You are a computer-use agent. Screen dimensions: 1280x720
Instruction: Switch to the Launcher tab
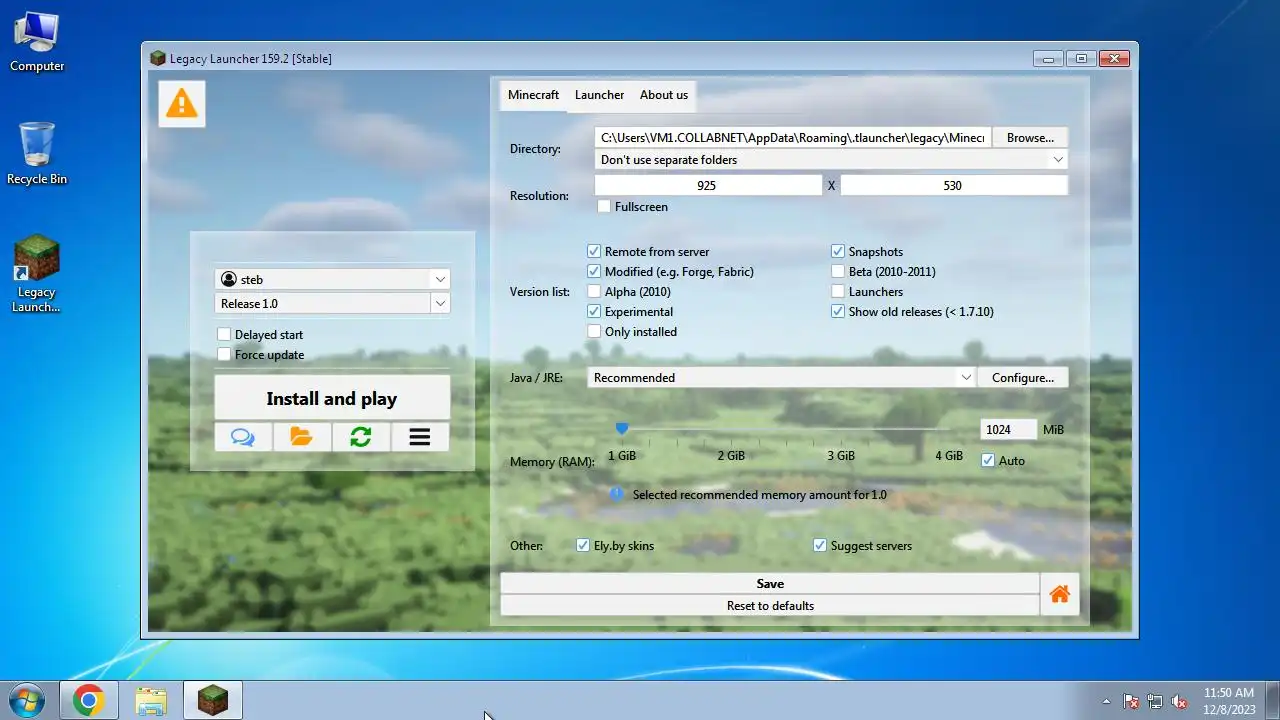pos(600,95)
